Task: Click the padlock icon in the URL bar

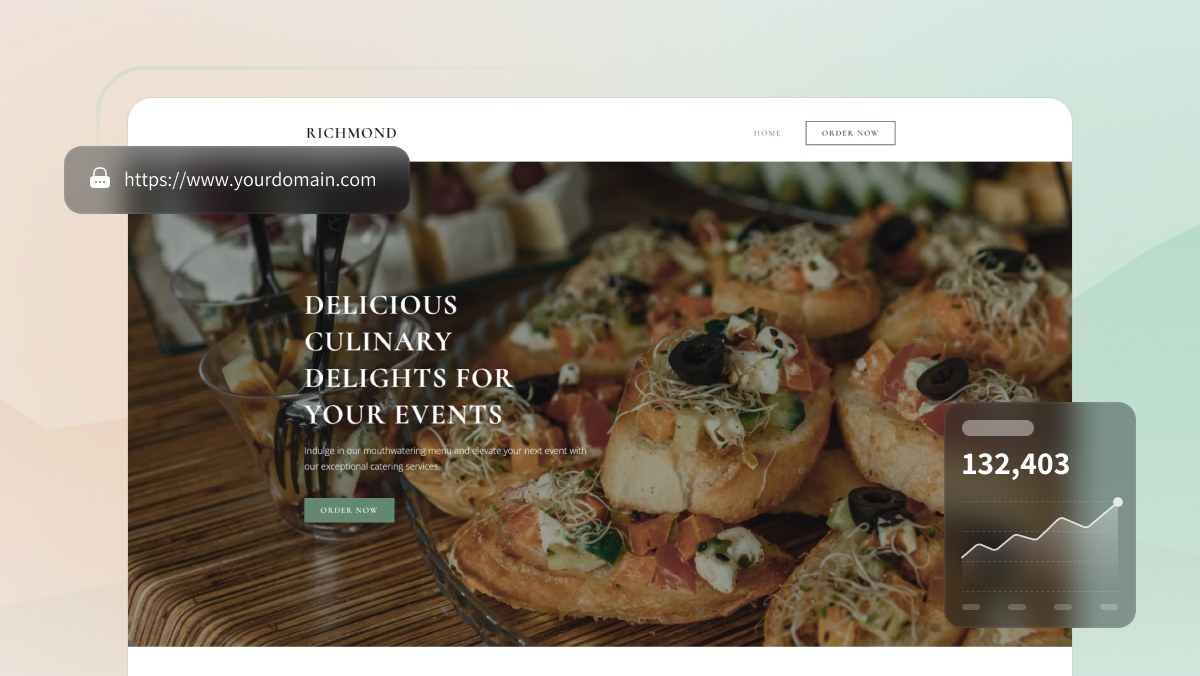Action: [100, 179]
